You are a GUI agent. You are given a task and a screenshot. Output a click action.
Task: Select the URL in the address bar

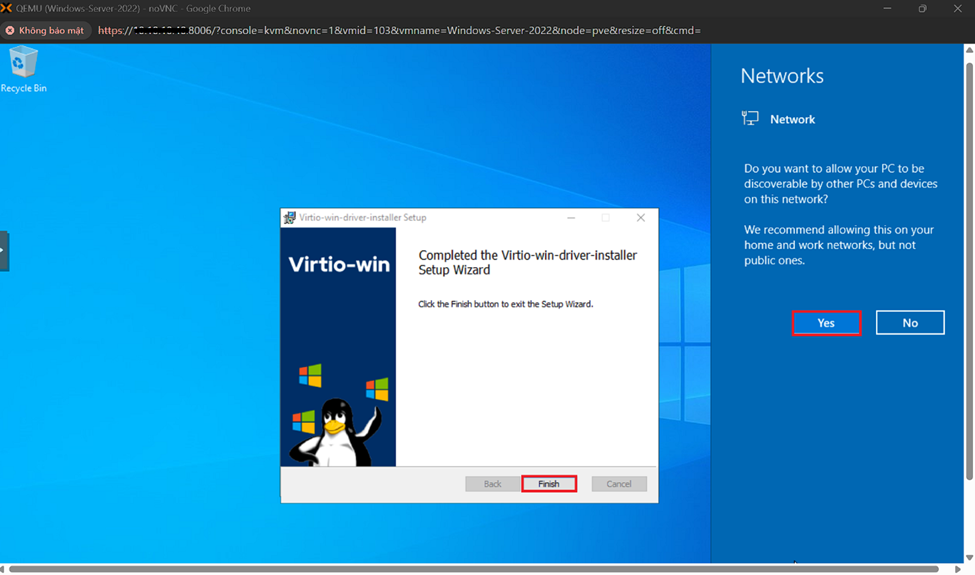click(400, 30)
